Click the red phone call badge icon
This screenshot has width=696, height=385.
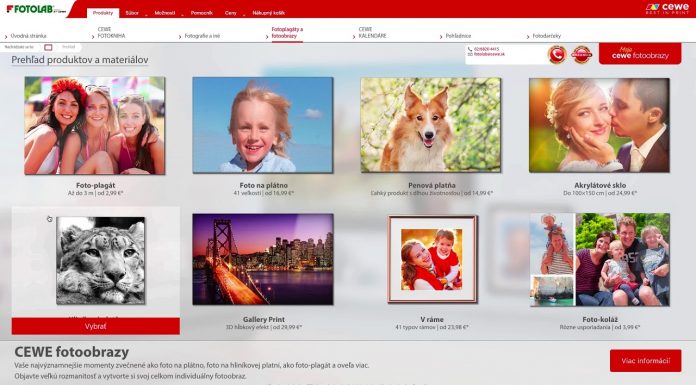(557, 55)
